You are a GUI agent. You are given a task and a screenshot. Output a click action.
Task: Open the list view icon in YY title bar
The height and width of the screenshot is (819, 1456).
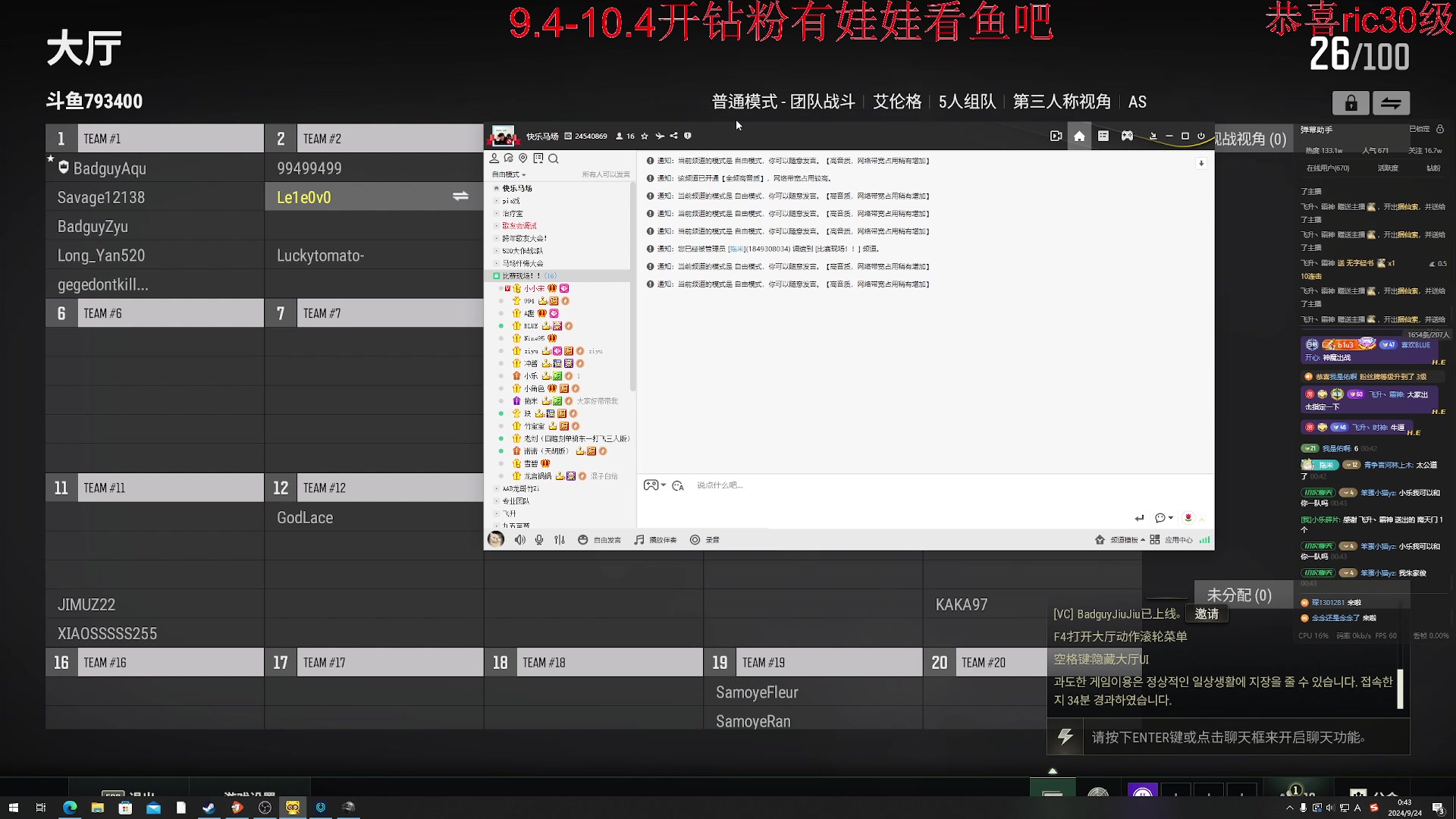click(x=1103, y=136)
